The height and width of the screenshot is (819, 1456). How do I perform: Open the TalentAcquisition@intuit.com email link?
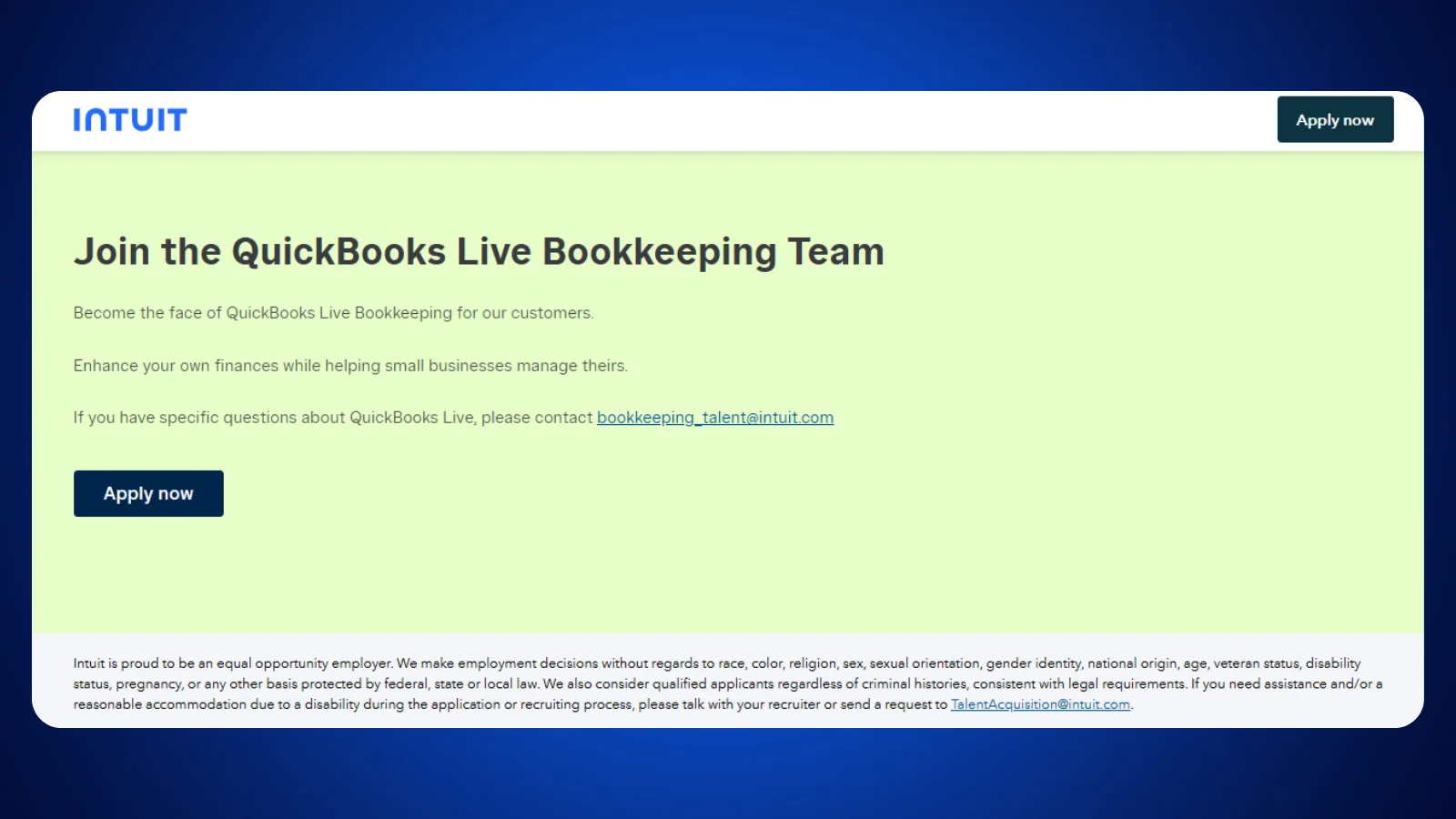point(1040,704)
